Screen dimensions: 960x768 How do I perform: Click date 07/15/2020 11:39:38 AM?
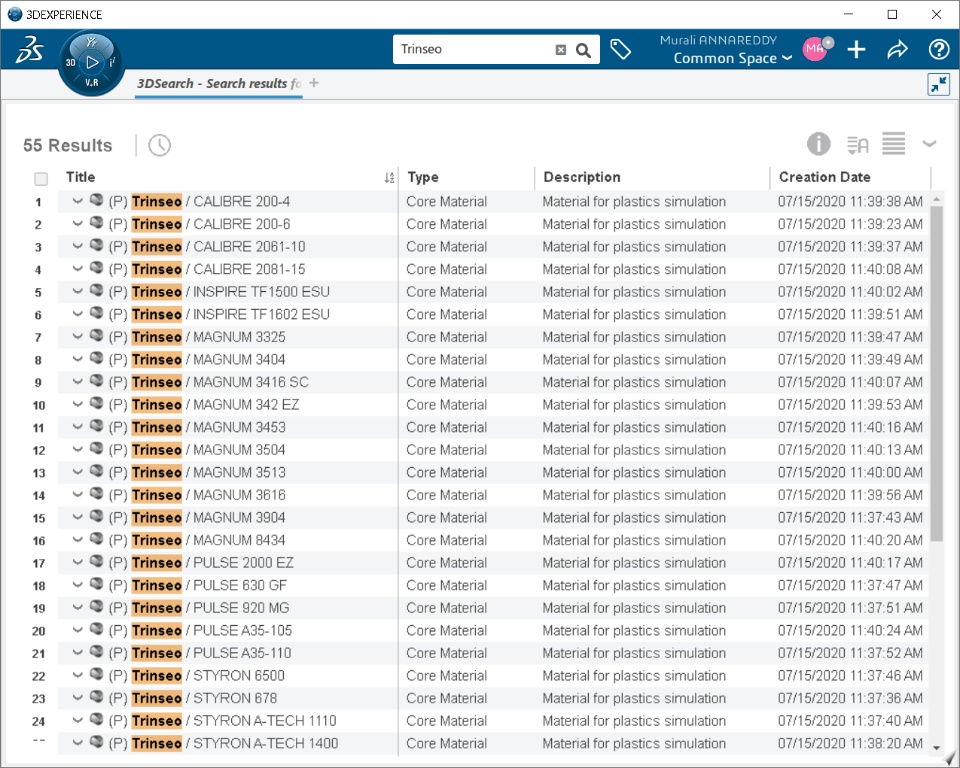850,201
